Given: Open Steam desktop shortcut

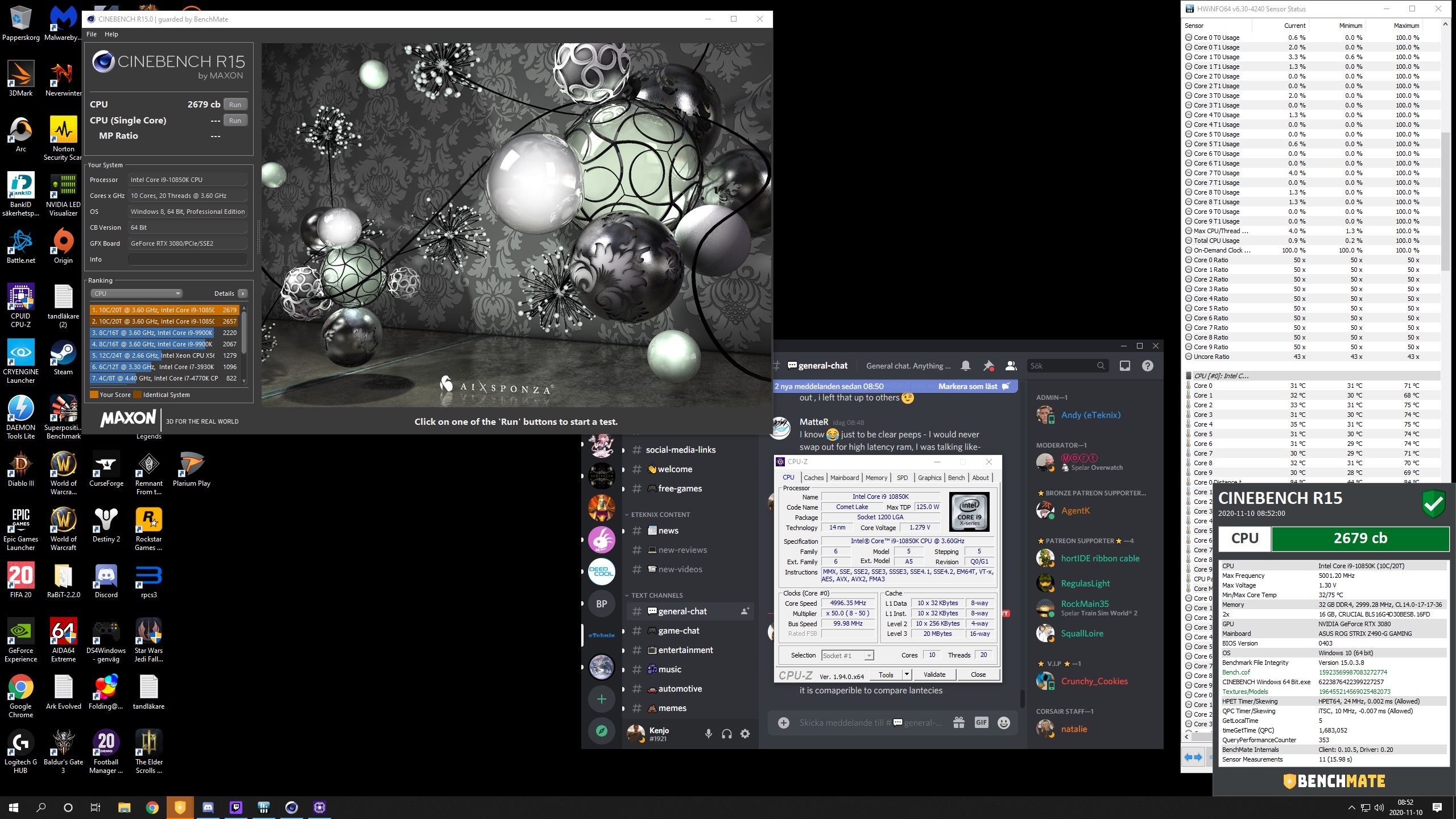Looking at the screenshot, I should click(63, 358).
